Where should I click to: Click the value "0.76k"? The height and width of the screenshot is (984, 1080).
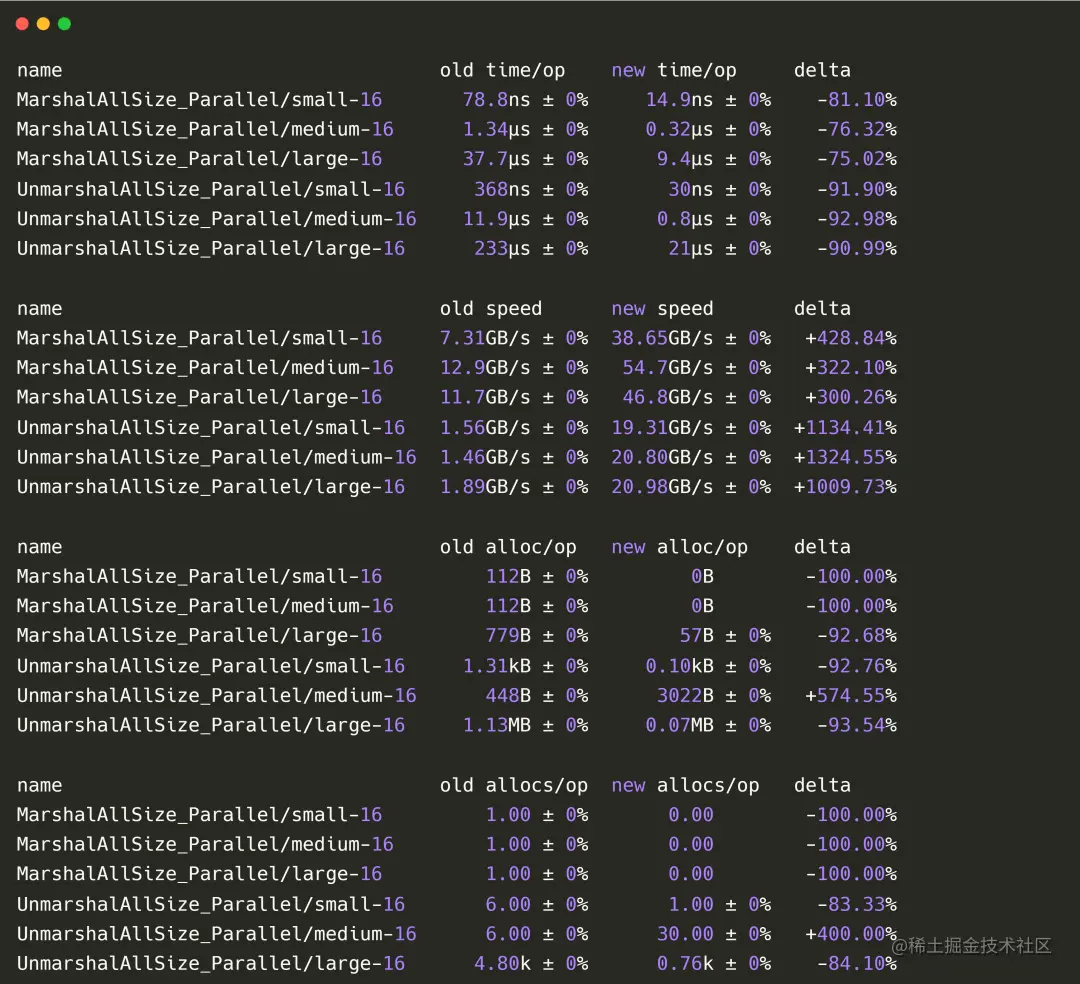click(685, 963)
